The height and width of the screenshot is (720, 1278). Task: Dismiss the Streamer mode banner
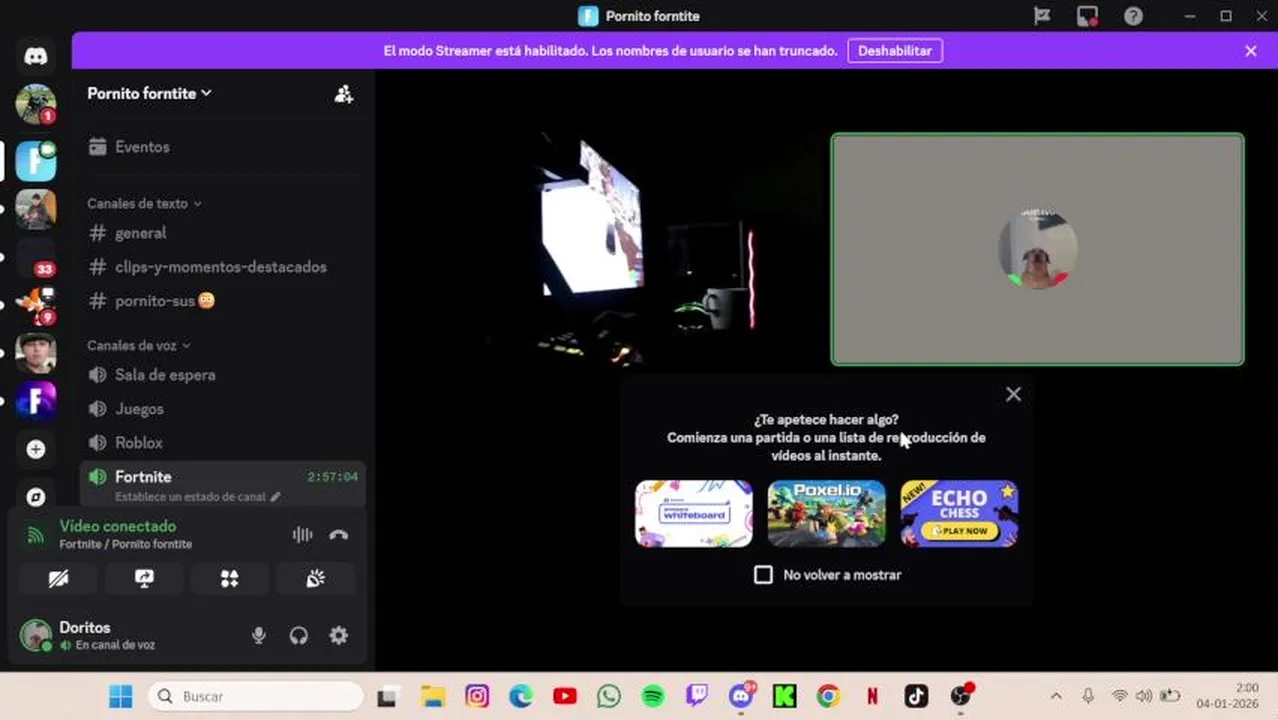[1250, 51]
